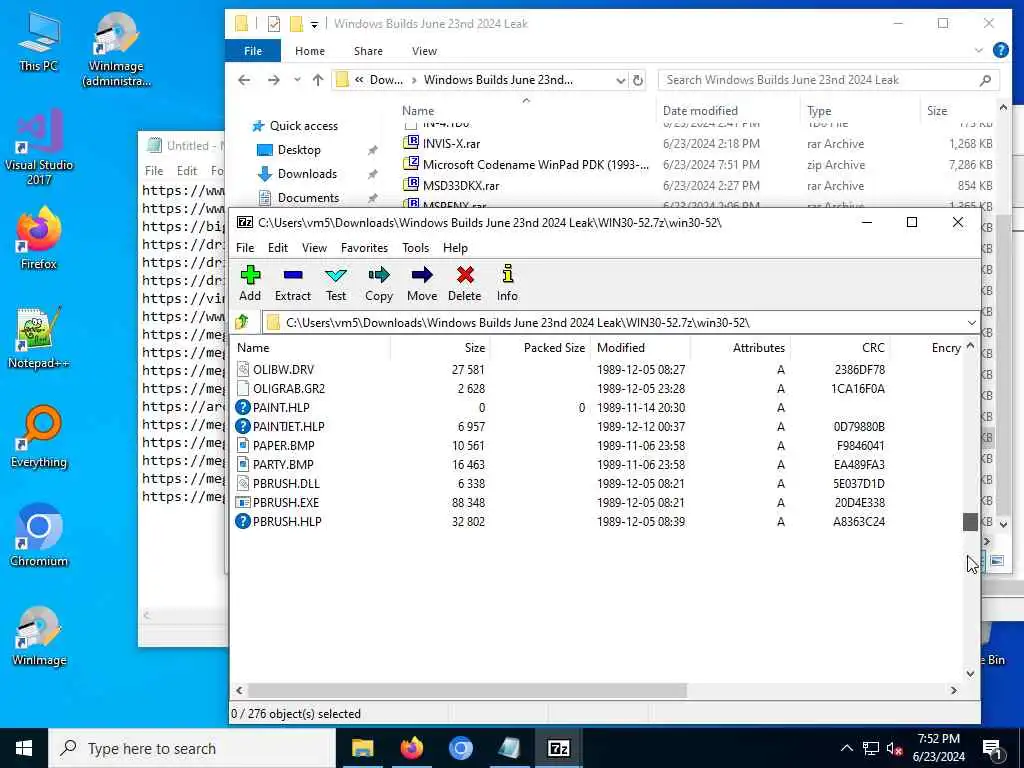Viewport: 1024px width, 768px height.
Task: Open Firefox from the taskbar
Action: tap(411, 748)
